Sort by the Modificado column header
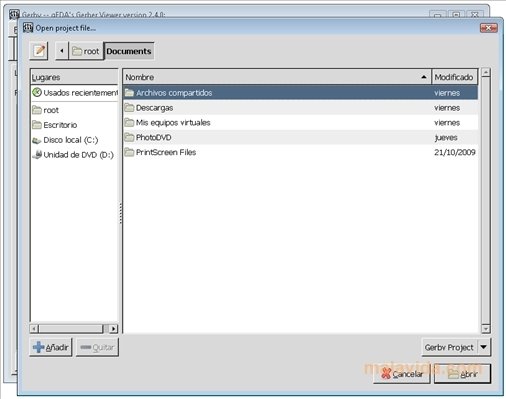 pyautogui.click(x=455, y=77)
